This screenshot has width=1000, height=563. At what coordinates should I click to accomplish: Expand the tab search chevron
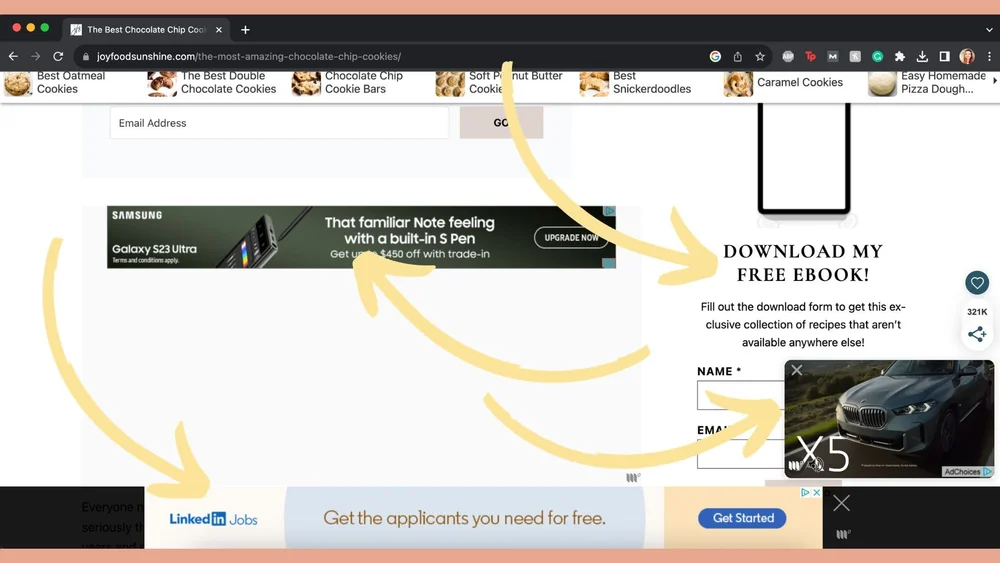click(x=989, y=29)
